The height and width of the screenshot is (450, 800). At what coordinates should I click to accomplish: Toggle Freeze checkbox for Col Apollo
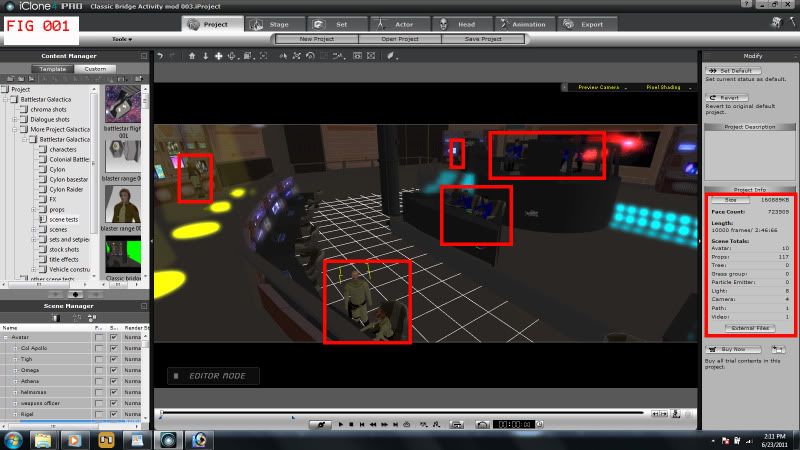[99, 348]
